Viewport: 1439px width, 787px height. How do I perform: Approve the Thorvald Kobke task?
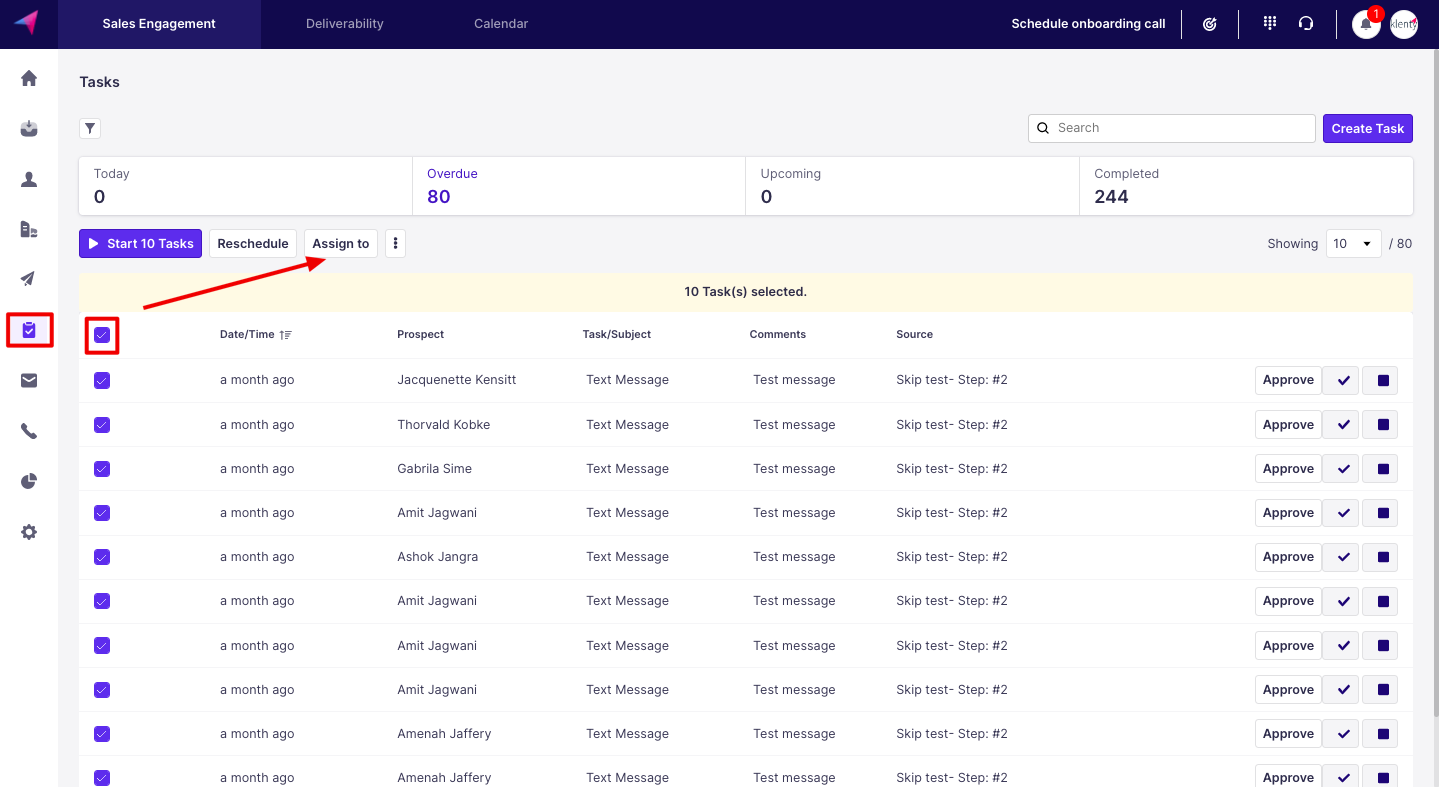tap(1288, 425)
